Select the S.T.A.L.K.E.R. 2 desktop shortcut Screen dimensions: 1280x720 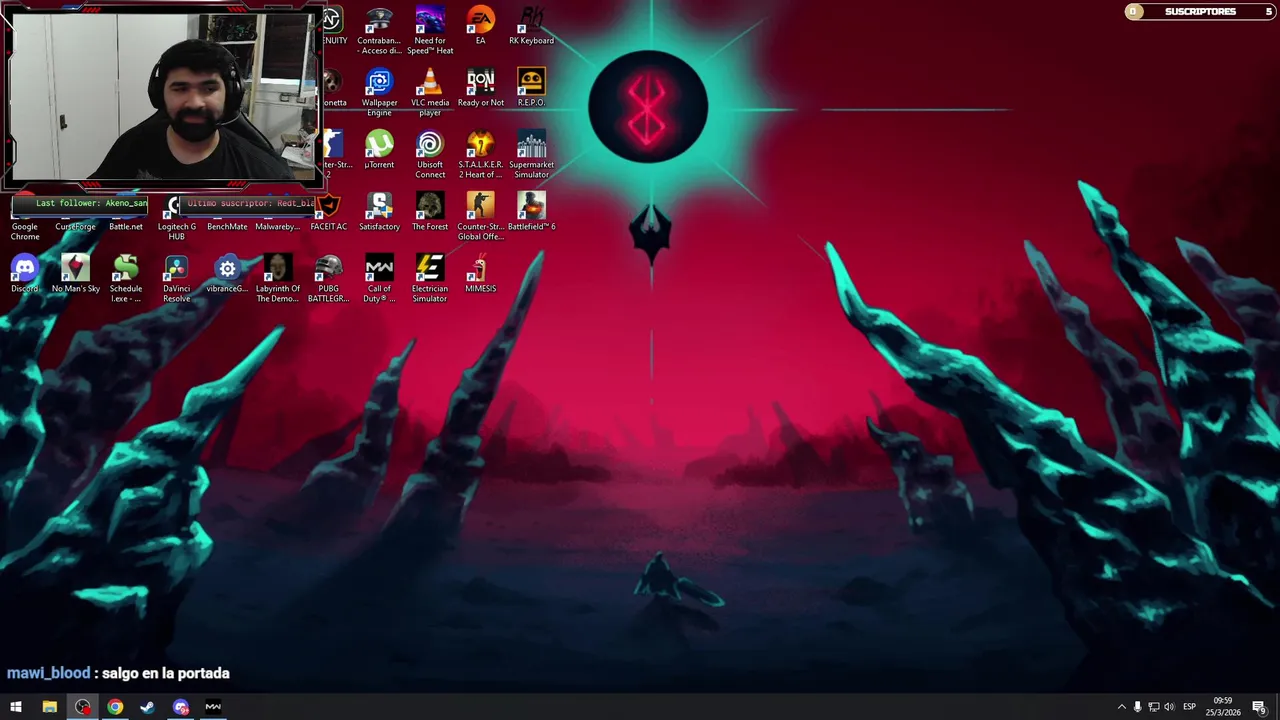click(480, 154)
